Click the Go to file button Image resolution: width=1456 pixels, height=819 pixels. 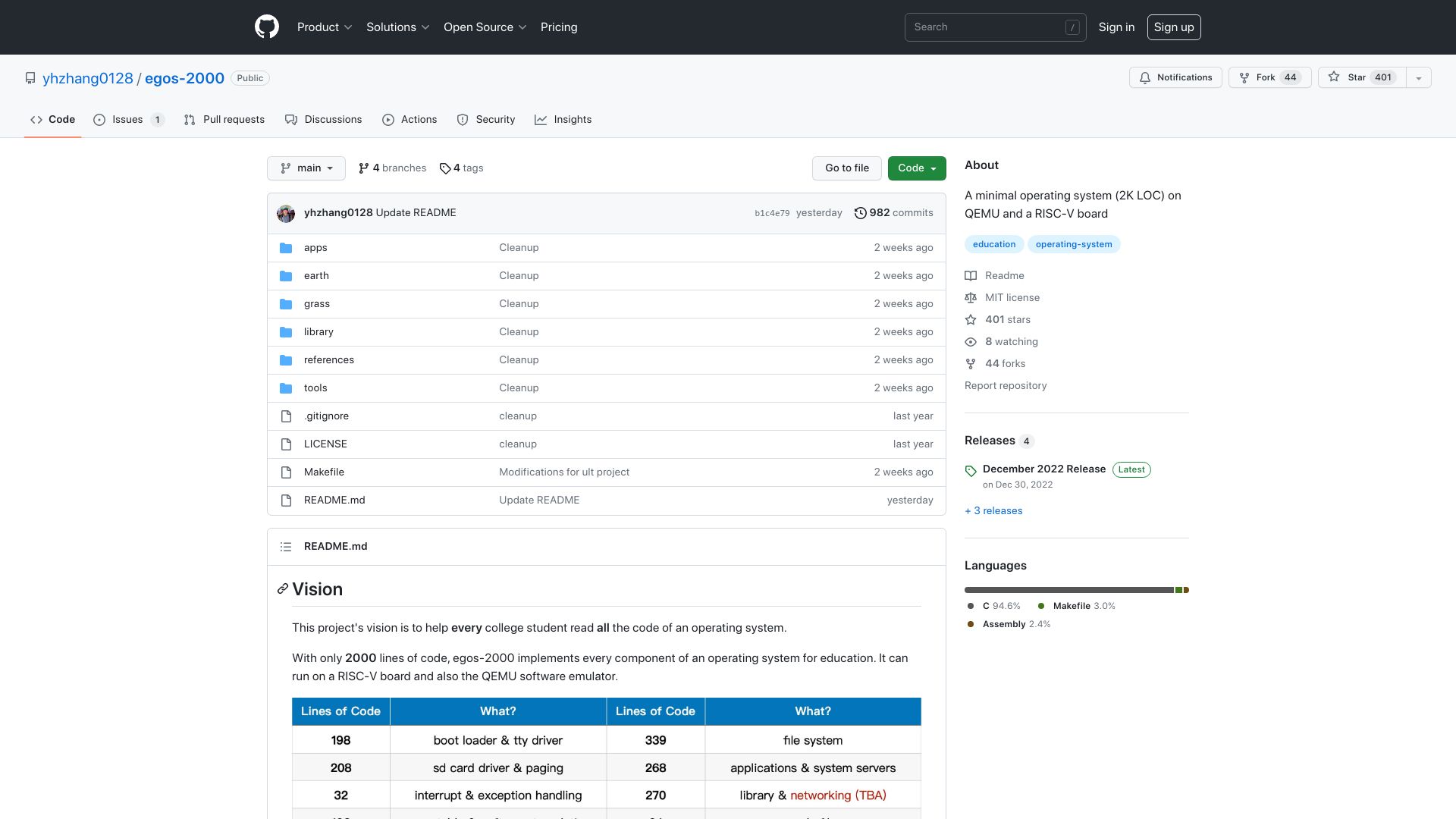pyautogui.click(x=847, y=168)
